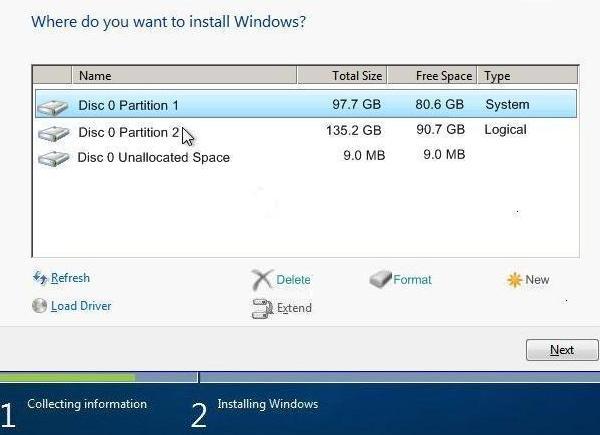Click the Load Driver disc icon
Screen dimensions: 600x435
tap(39, 306)
